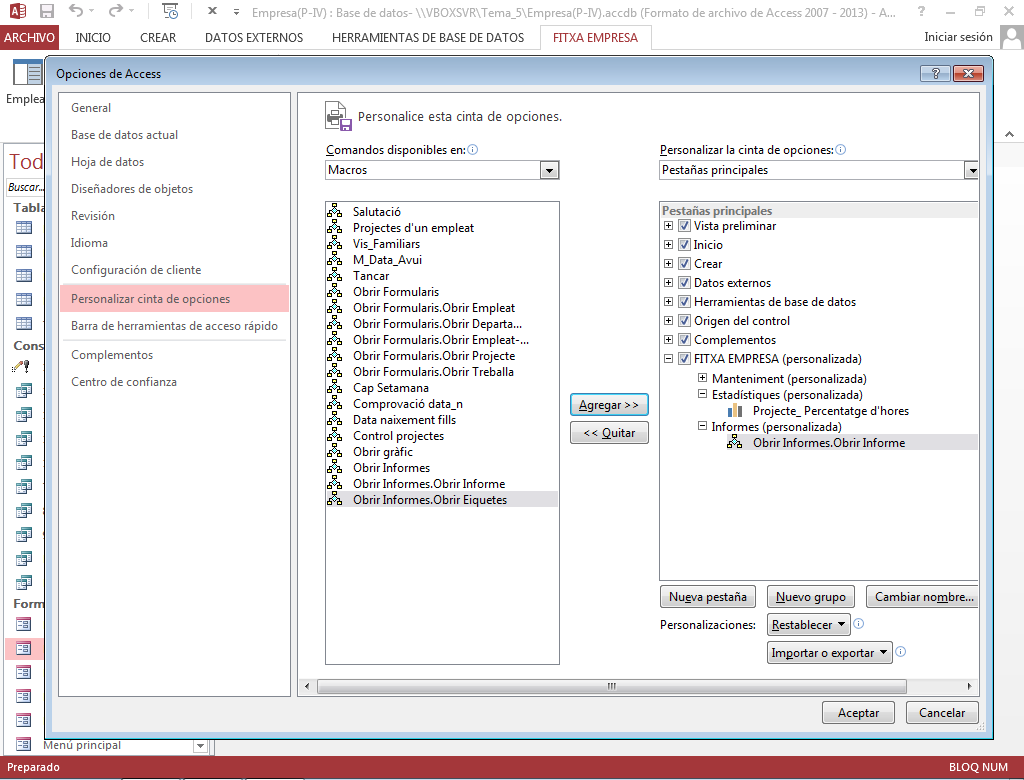Open the Comandos disponibles en Macros dropdown

point(549,170)
